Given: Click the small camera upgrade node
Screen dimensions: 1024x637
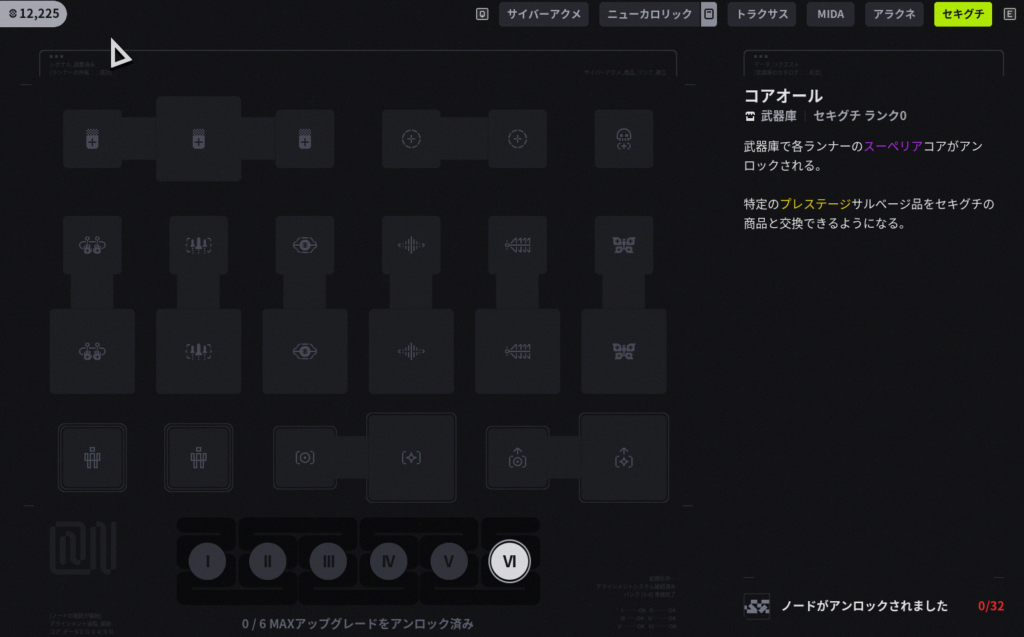Looking at the screenshot, I should click(x=305, y=458).
